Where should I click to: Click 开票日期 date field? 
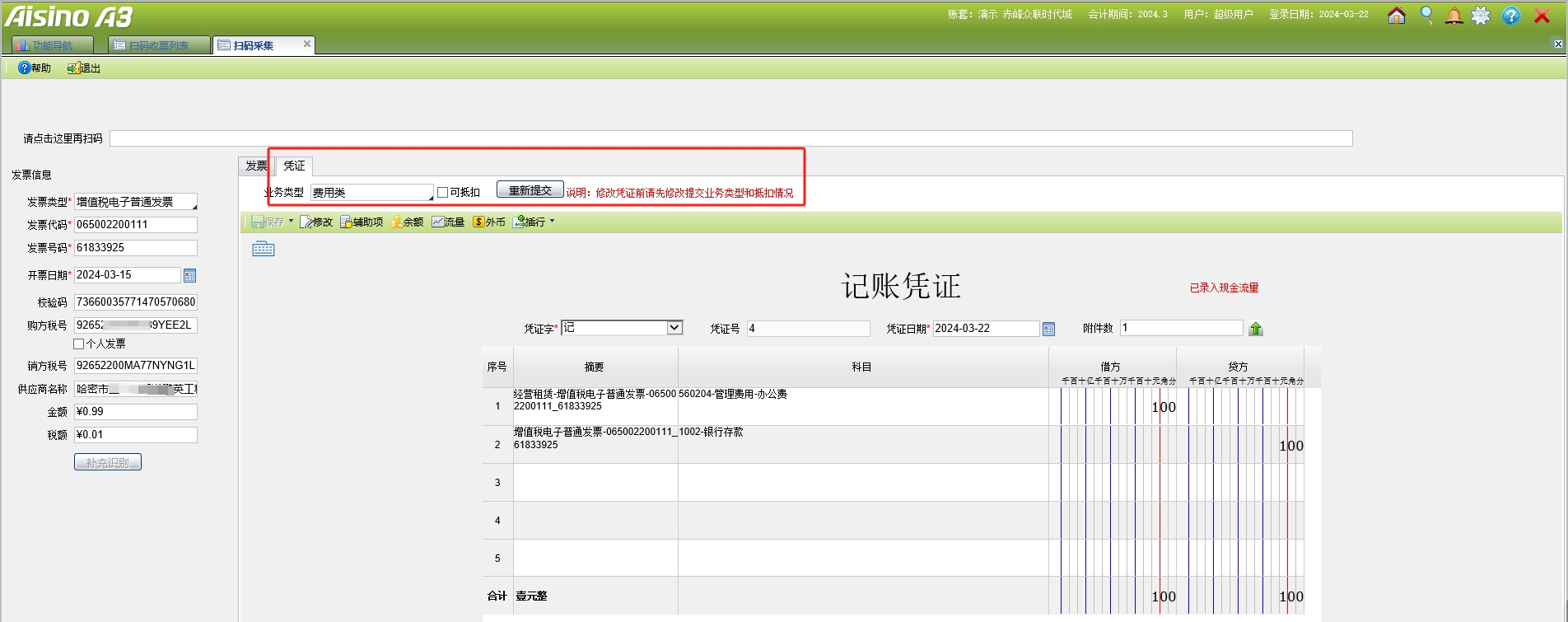click(128, 275)
